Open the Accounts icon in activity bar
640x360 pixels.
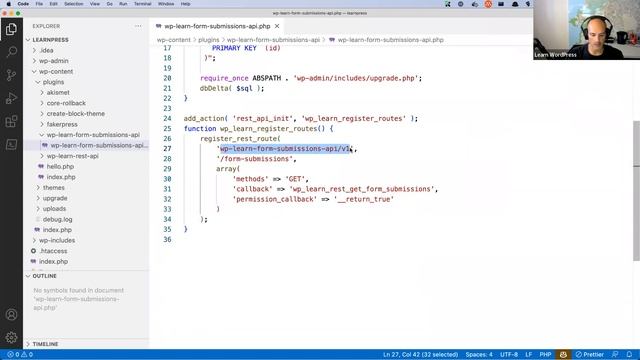point(11,315)
